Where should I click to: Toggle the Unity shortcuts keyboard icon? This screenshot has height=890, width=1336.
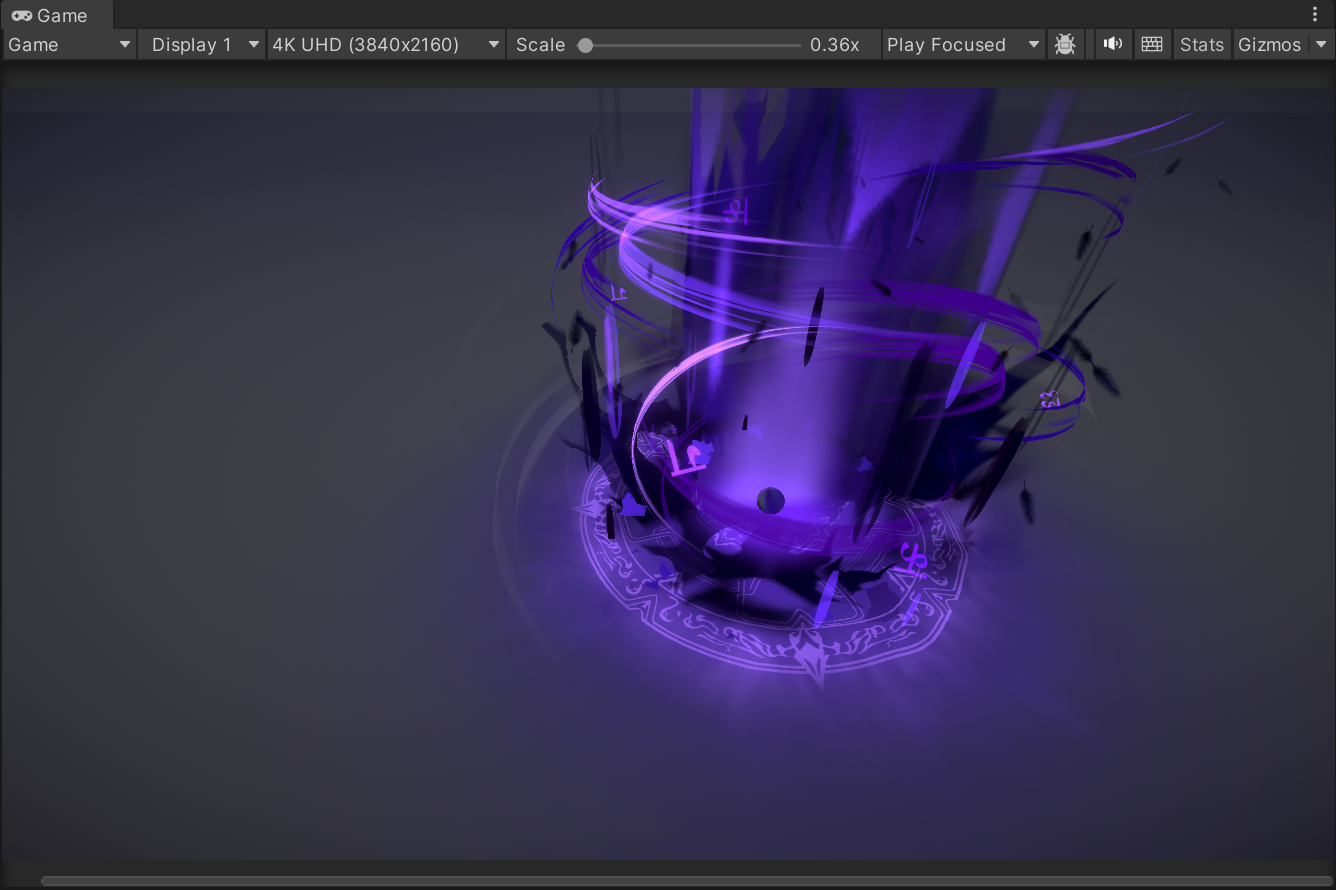click(1152, 45)
